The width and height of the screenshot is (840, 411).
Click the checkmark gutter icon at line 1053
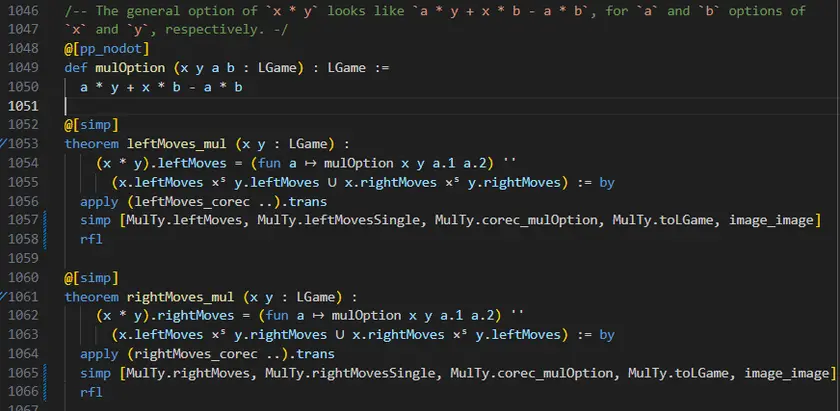tap(4, 143)
